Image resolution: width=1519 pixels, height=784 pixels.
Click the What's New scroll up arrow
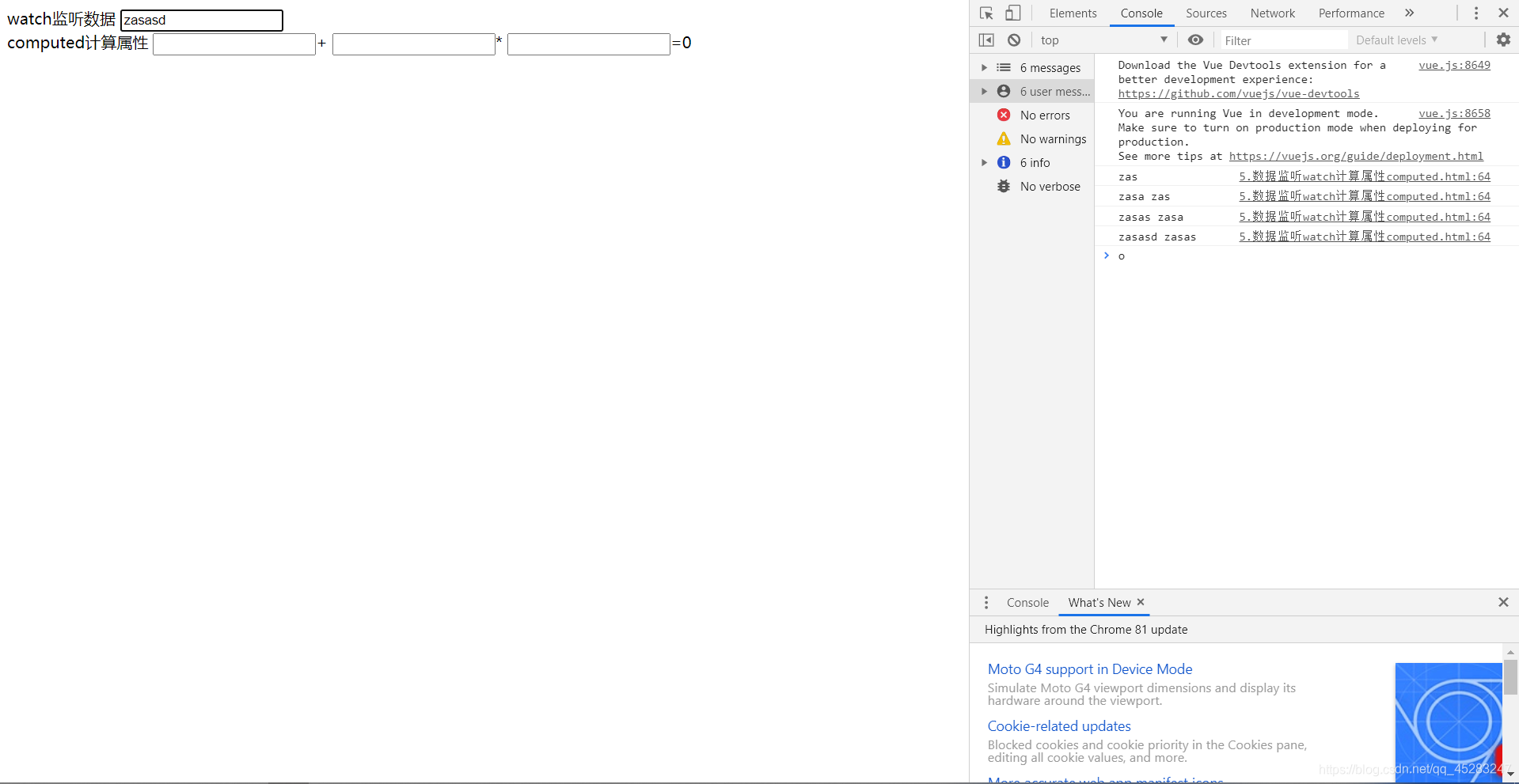(x=1510, y=653)
